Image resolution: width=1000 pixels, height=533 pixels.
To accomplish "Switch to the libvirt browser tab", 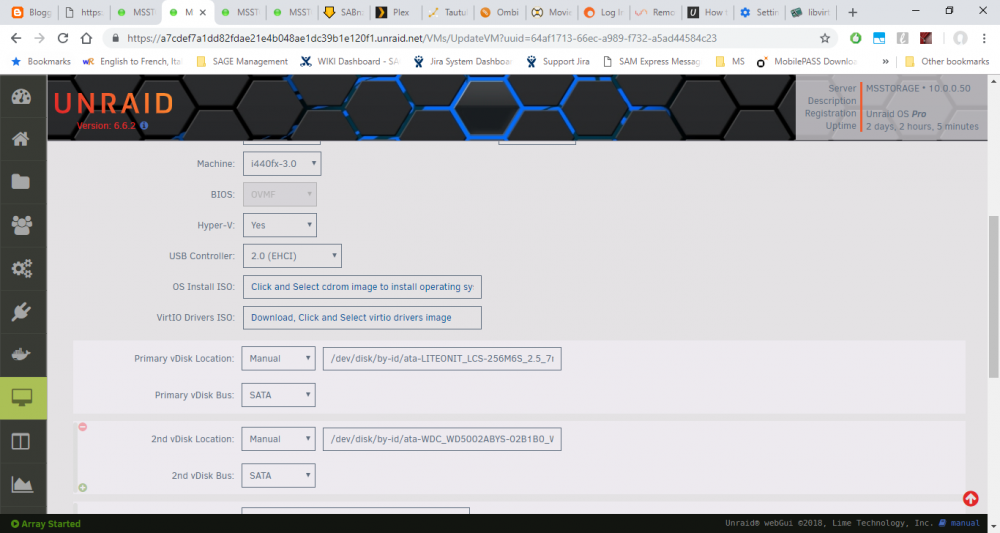I will 811,12.
